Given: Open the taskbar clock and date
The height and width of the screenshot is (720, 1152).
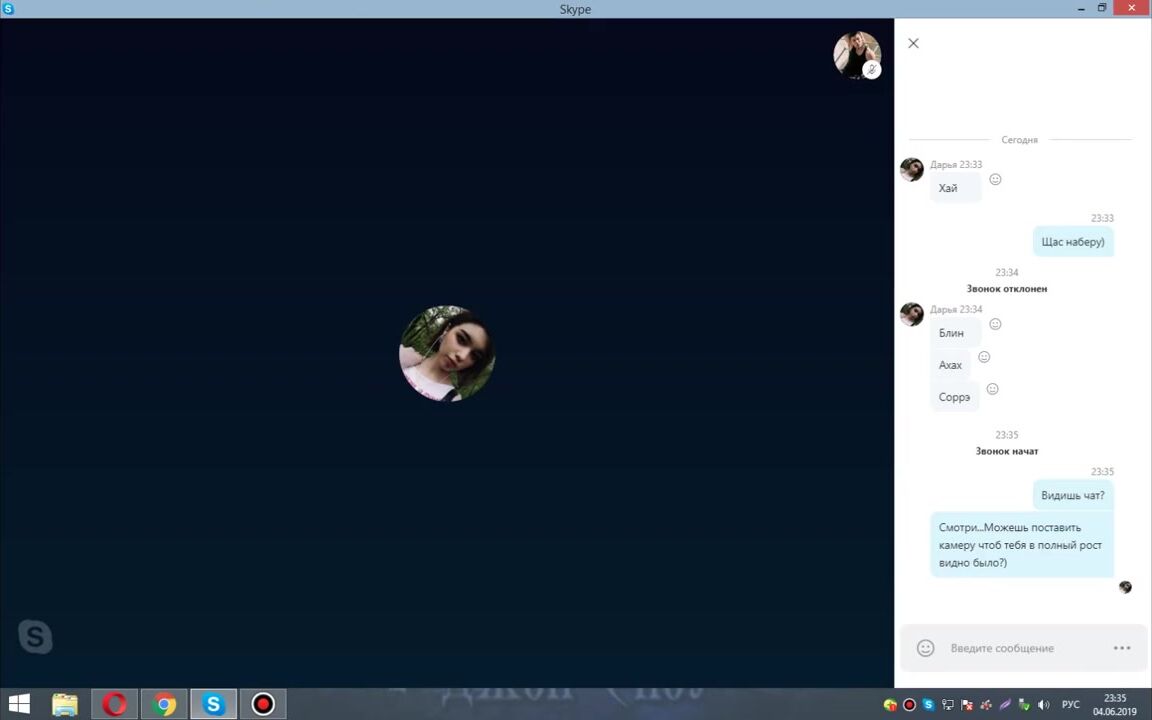Looking at the screenshot, I should coord(1114,704).
